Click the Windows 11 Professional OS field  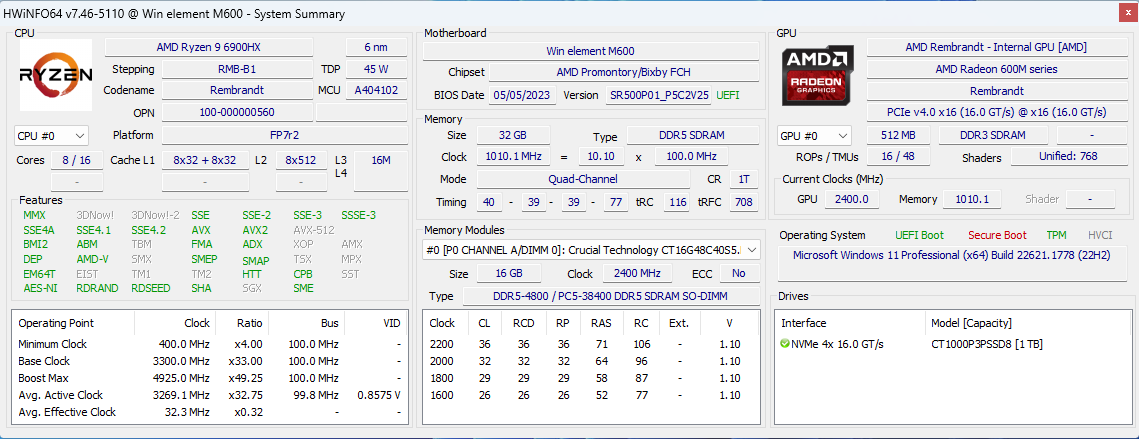(952, 256)
